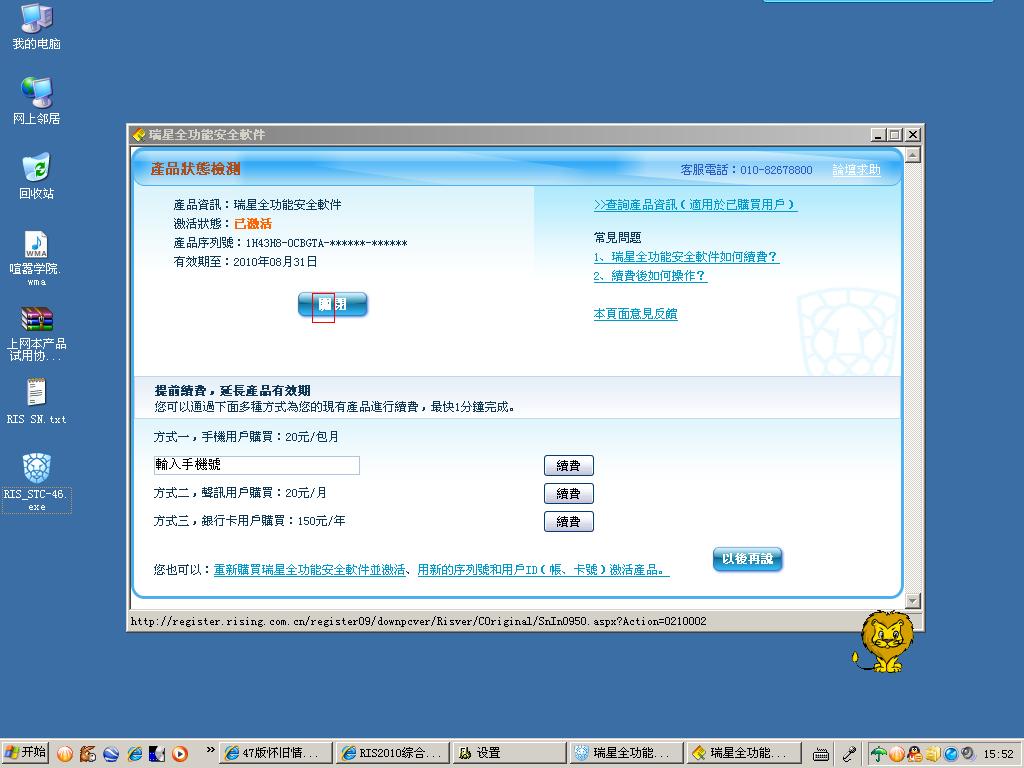Click yellow folder tray icon
The image size is (1024, 768).
tap(933, 754)
